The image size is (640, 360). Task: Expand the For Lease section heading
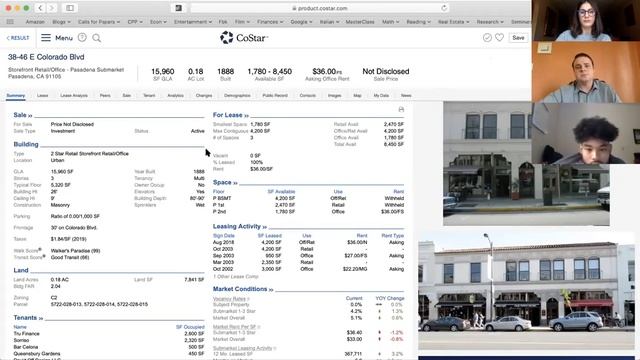[x=231, y=115]
